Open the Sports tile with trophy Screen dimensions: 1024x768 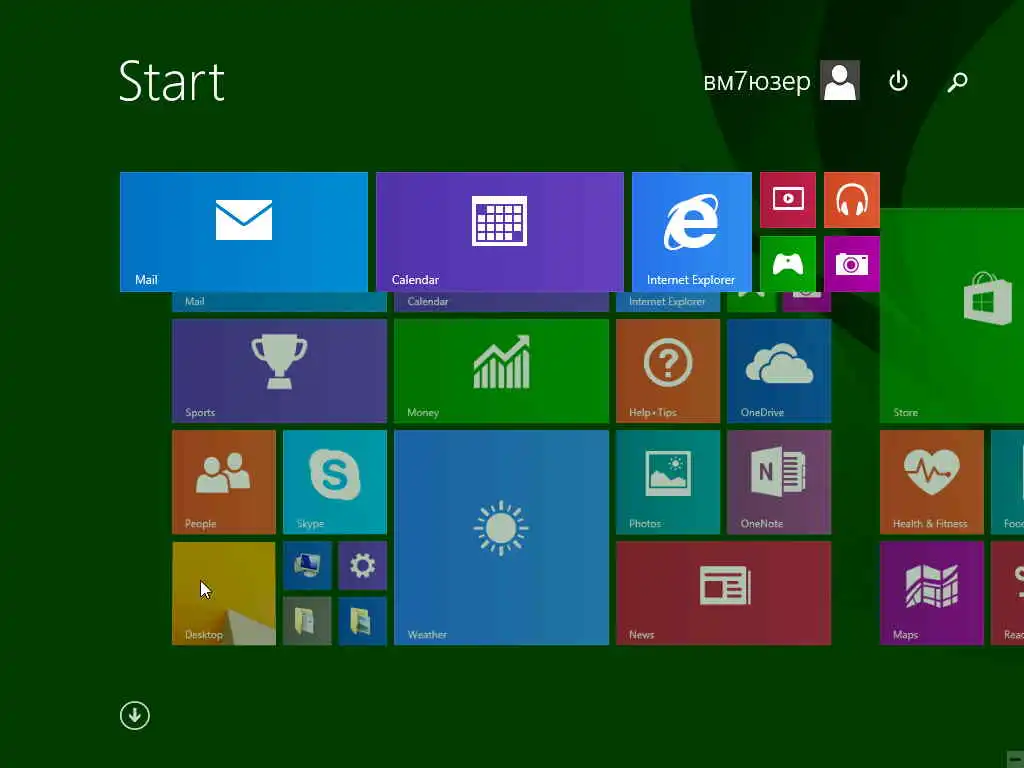click(280, 371)
